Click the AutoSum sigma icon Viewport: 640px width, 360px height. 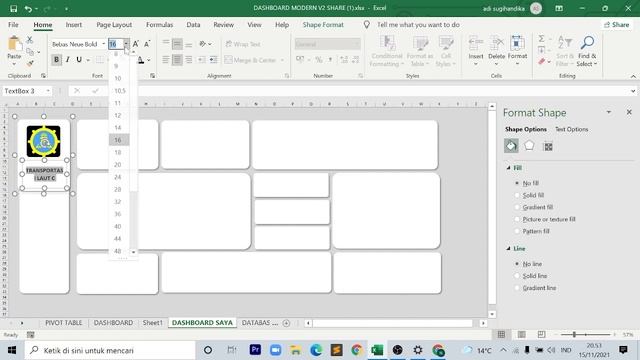coord(541,38)
